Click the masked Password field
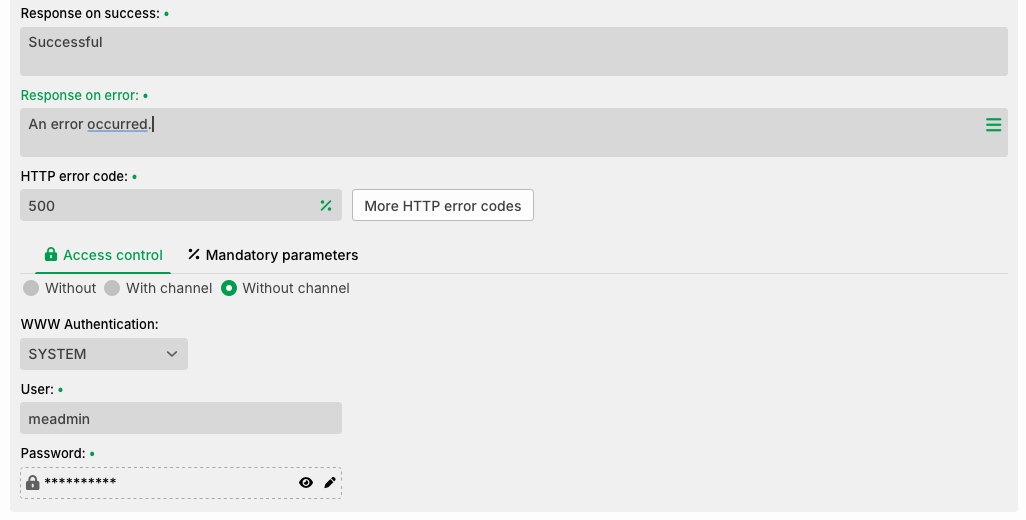 pos(181,483)
